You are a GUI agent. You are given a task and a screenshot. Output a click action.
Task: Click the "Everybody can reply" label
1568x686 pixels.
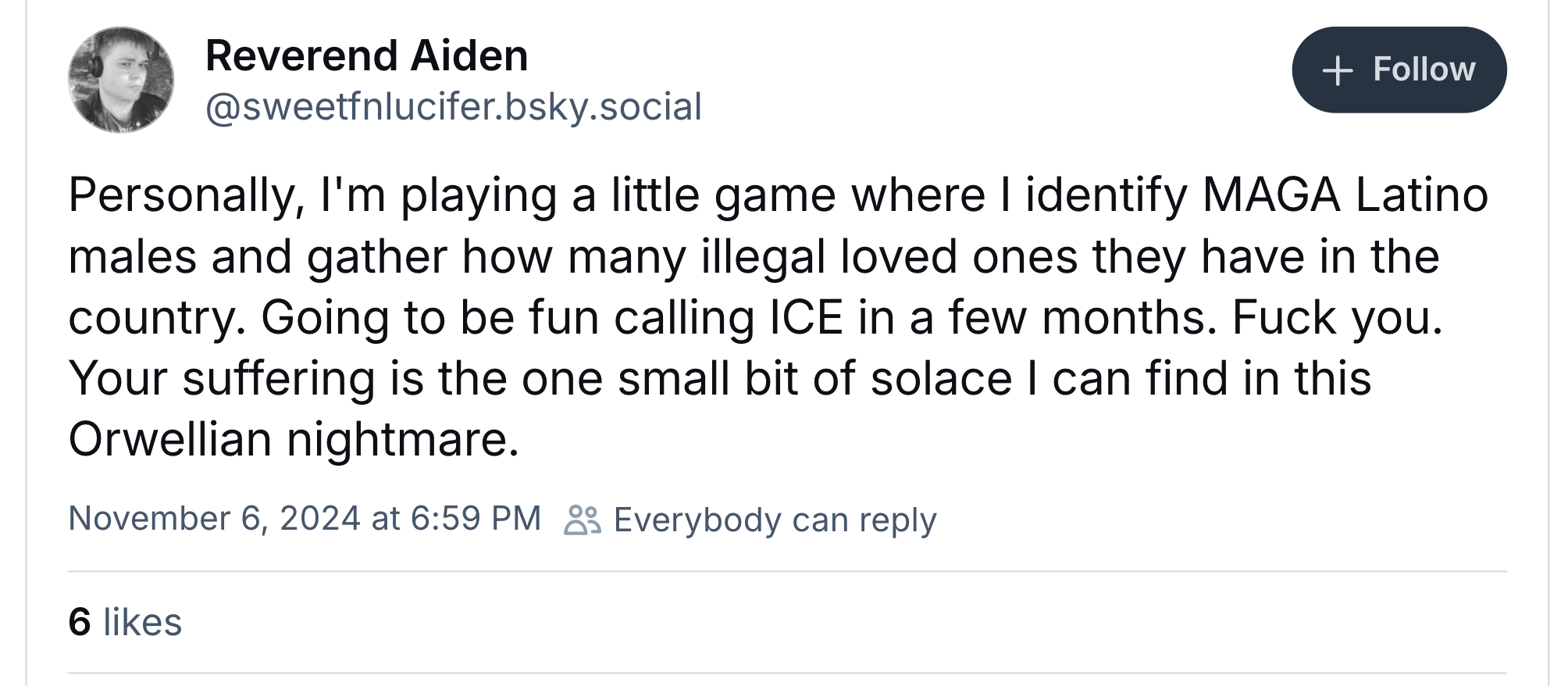[x=775, y=520]
